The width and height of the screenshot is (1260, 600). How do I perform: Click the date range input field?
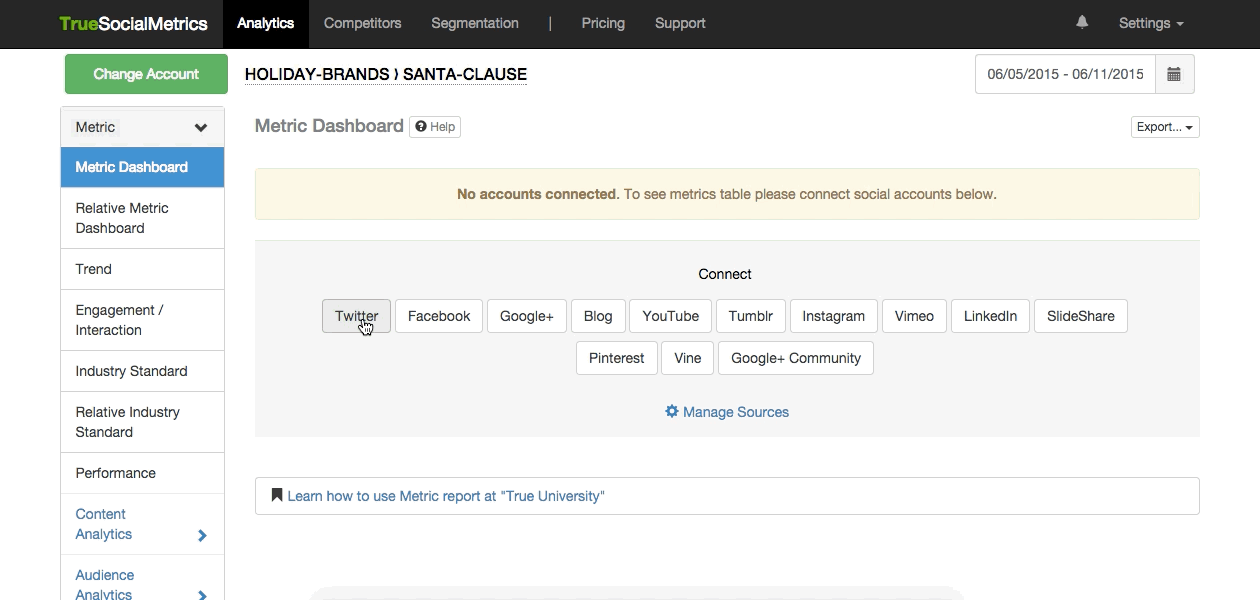(x=1065, y=74)
